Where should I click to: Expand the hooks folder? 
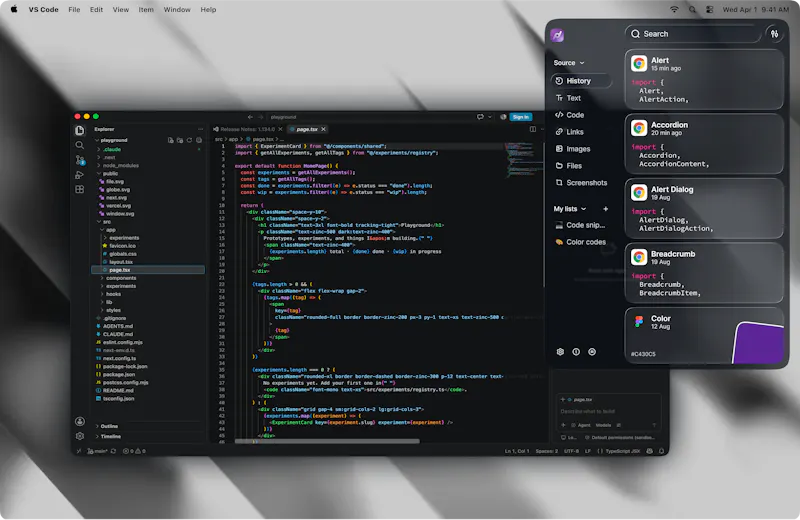111,294
